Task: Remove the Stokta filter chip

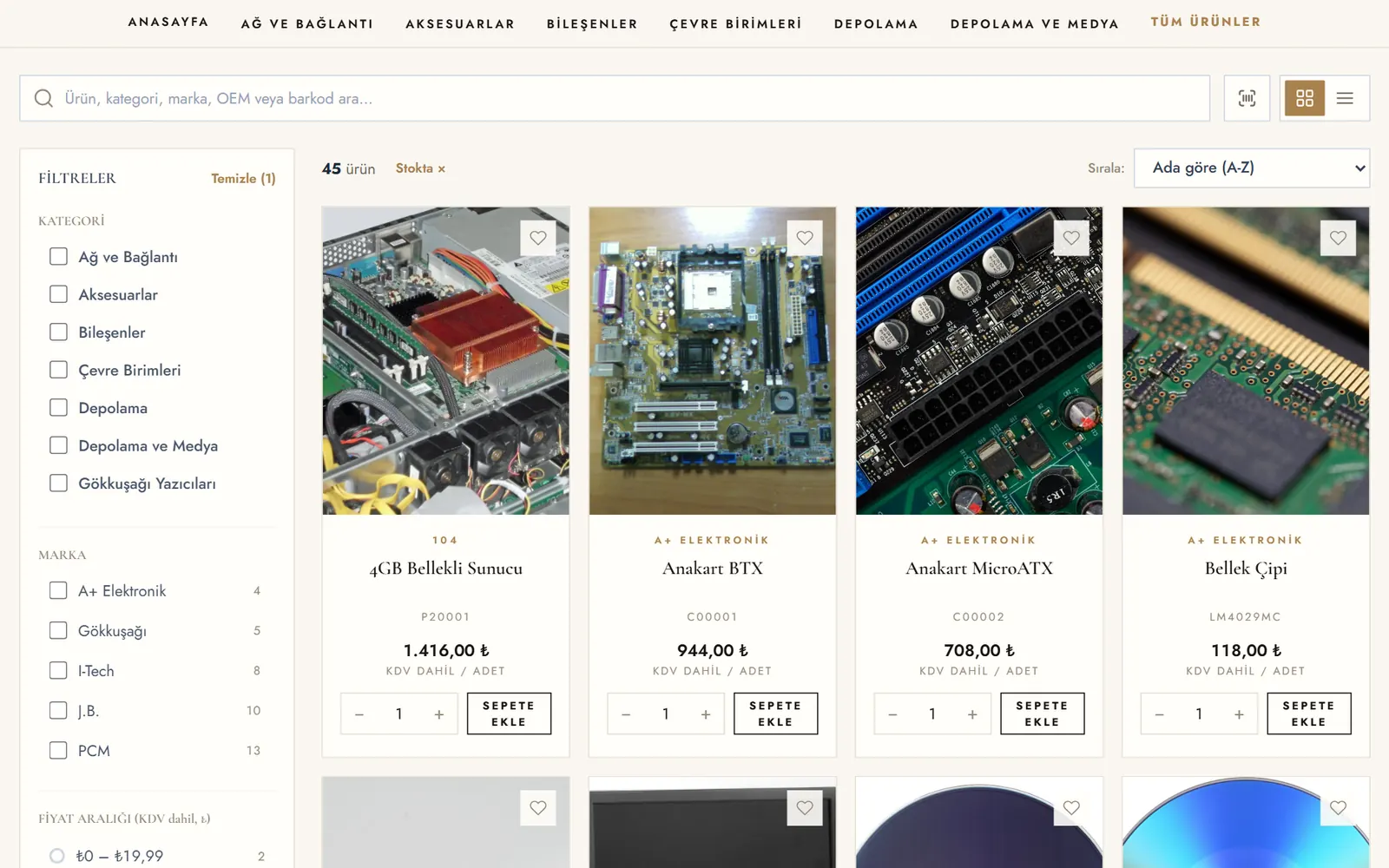Action: [x=441, y=168]
